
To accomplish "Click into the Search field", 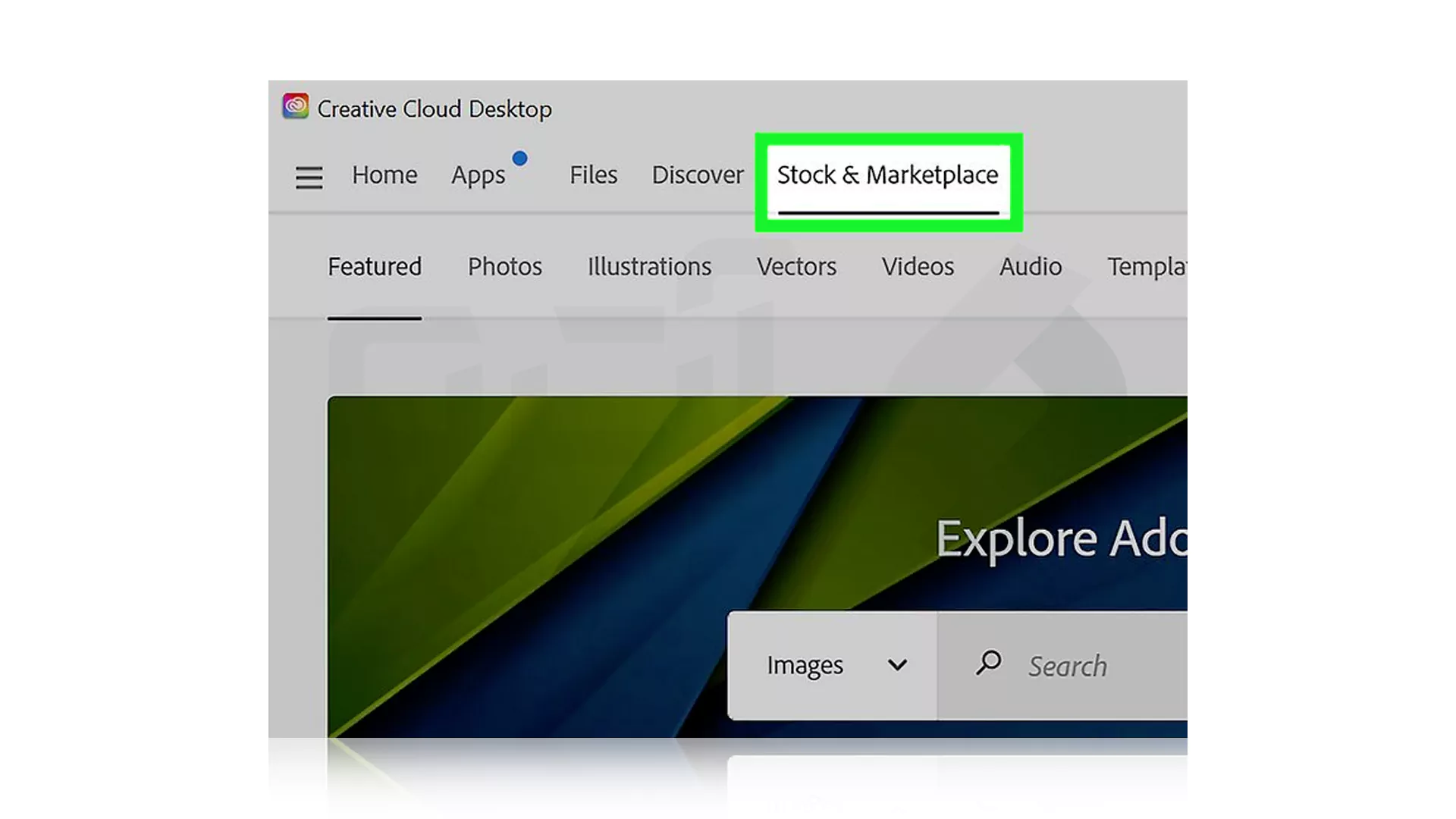I will [x=1062, y=665].
